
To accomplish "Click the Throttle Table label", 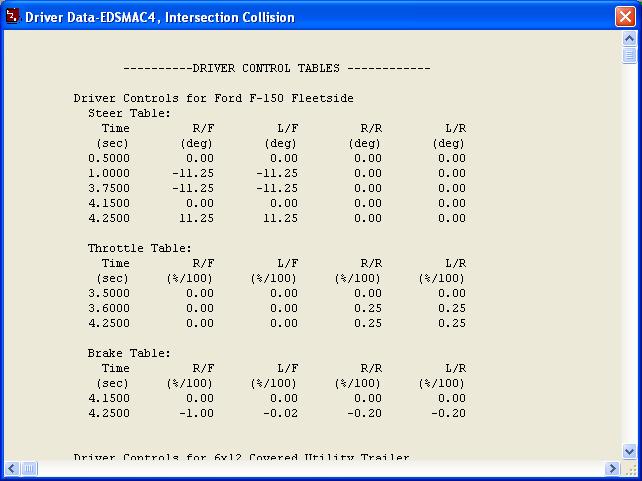I will click(139, 248).
